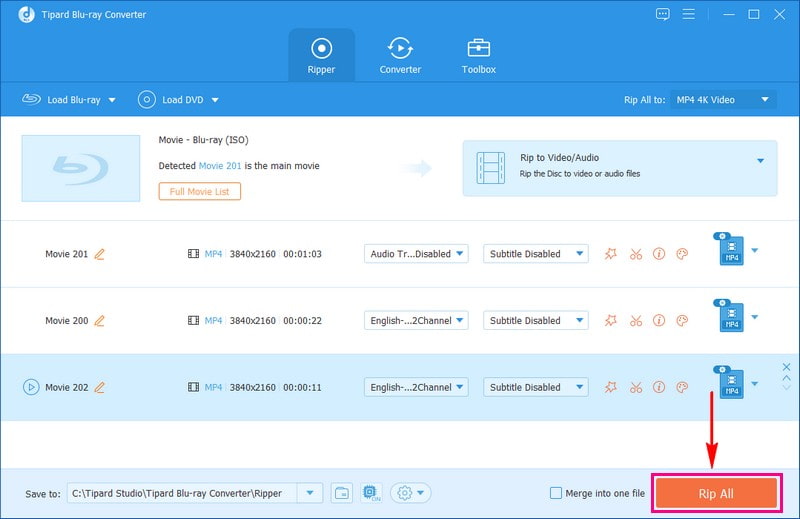The image size is (800, 519).
Task: Show media info icon for Movie 202
Action: point(659,387)
